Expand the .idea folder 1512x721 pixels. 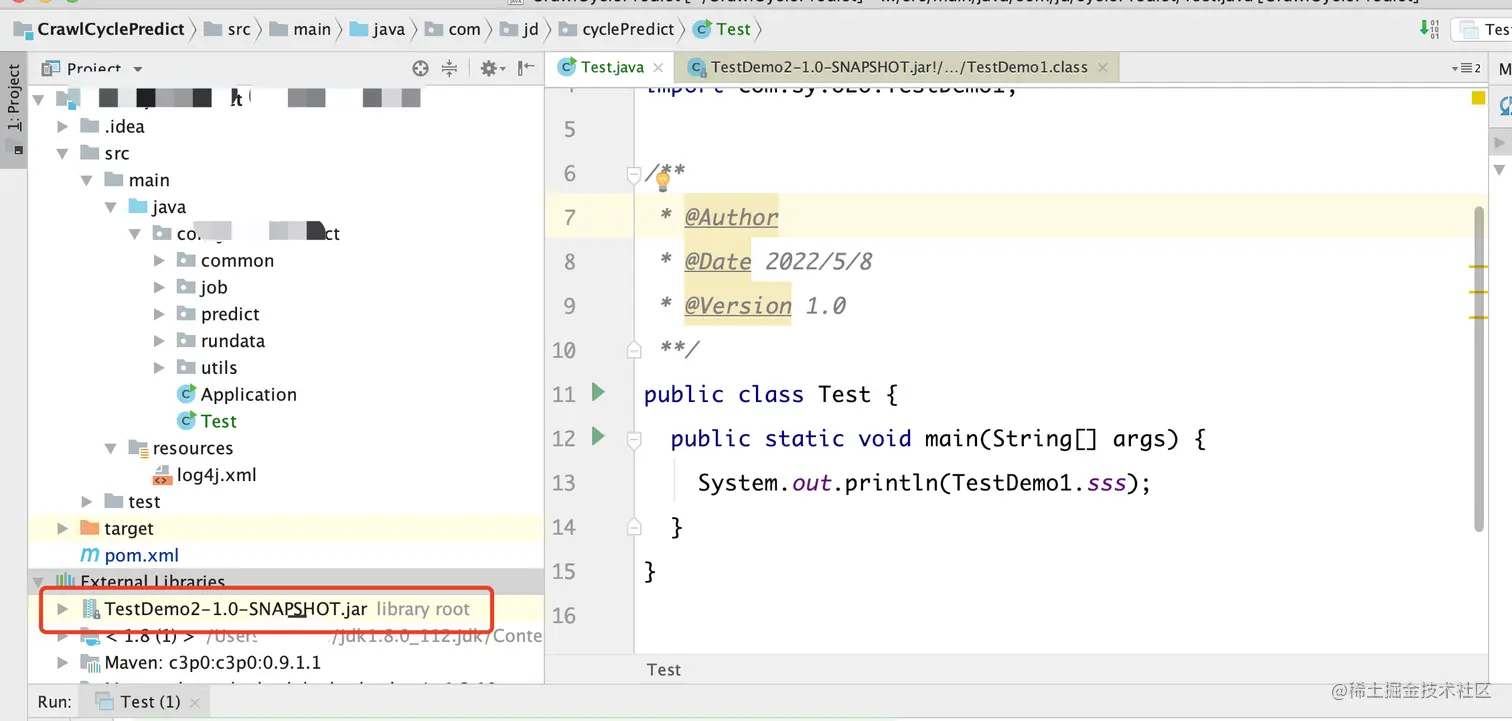pos(63,126)
